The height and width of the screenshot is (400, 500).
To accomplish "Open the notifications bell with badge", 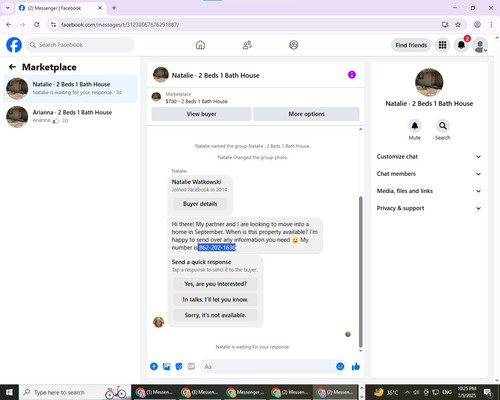I will click(x=461, y=45).
